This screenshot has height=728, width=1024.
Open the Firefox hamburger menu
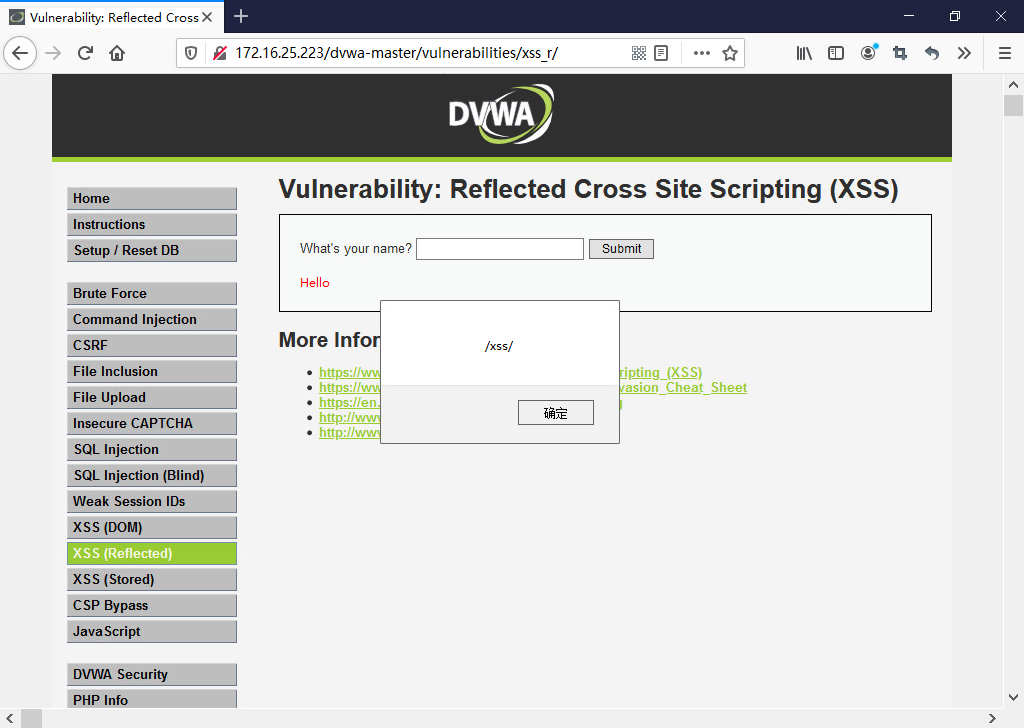pyautogui.click(x=1005, y=53)
